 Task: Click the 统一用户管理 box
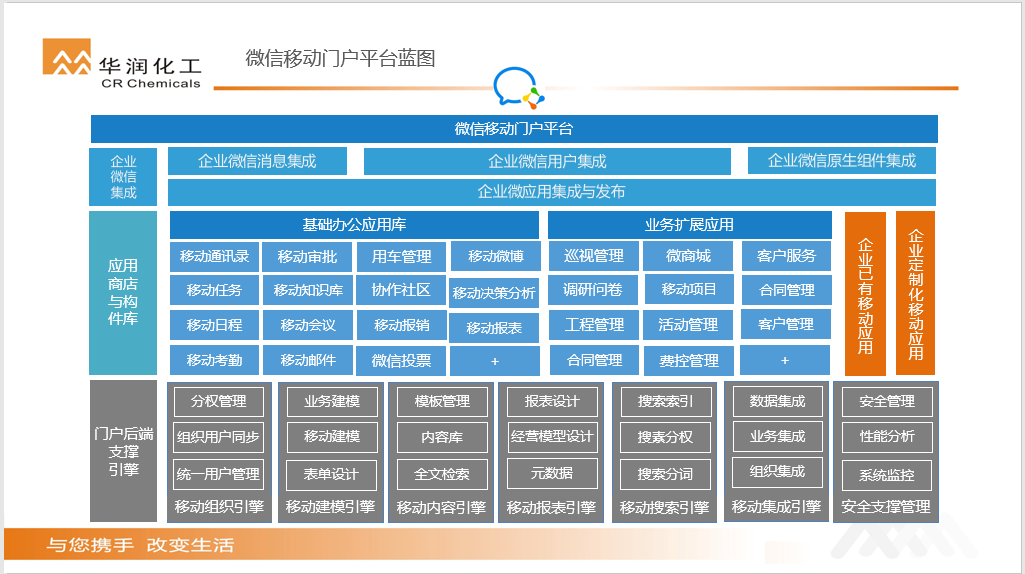(x=218, y=475)
